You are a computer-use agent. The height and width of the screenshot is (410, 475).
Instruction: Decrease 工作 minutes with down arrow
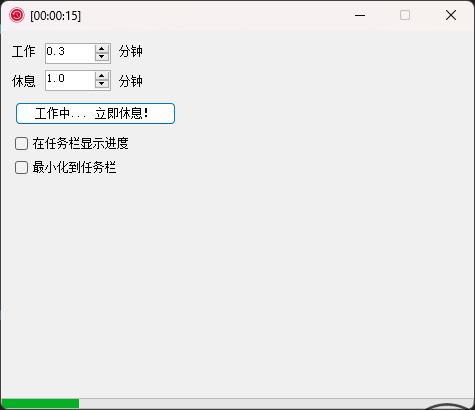tap(102, 57)
